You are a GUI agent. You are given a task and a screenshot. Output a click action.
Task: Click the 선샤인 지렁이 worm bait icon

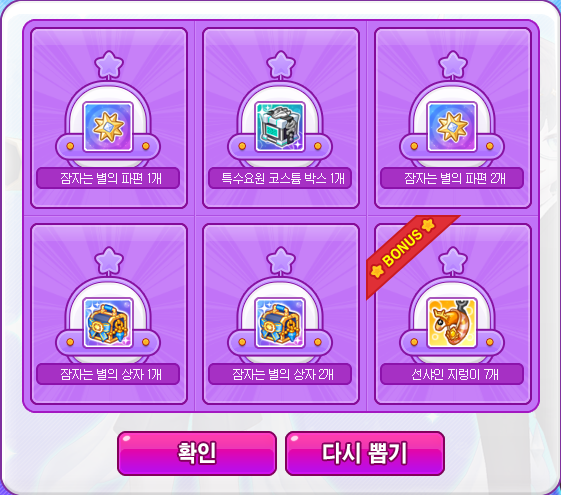click(452, 323)
